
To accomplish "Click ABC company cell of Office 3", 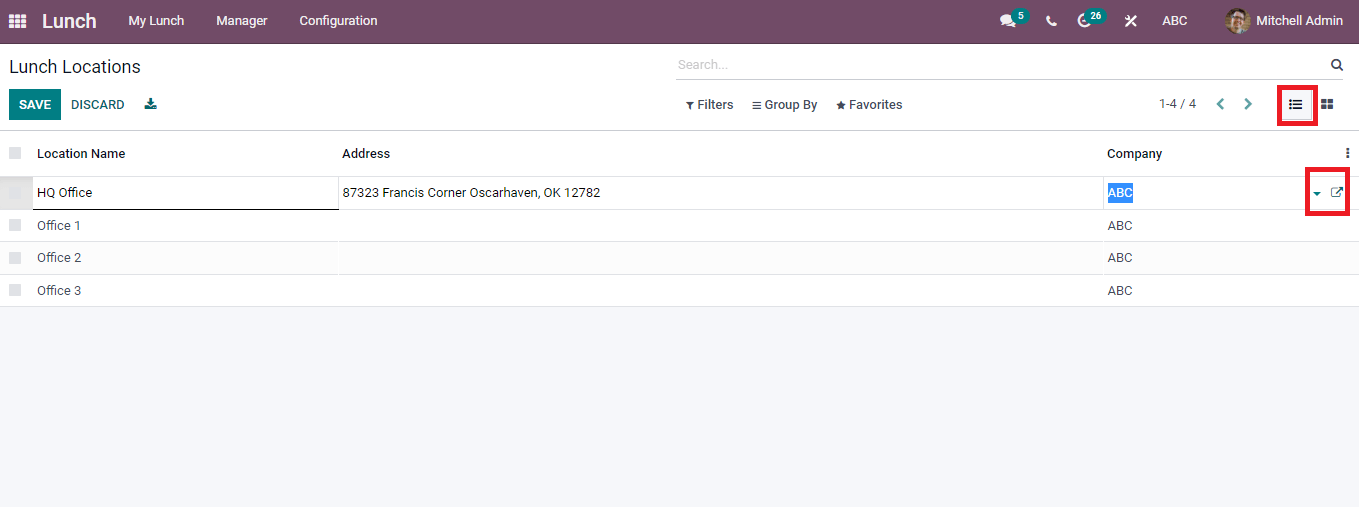I will click(1120, 291).
